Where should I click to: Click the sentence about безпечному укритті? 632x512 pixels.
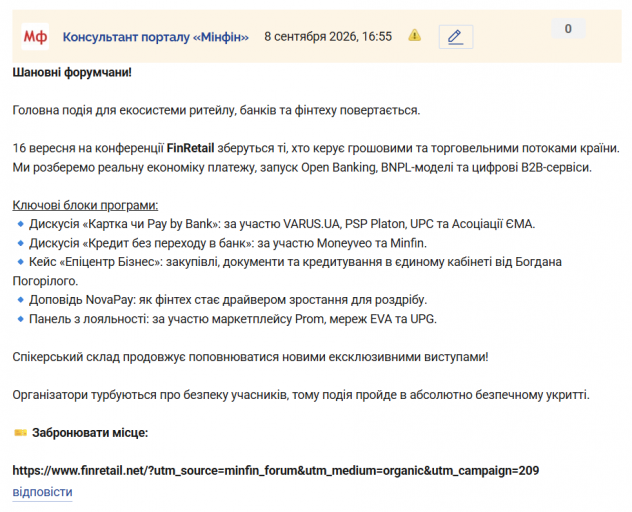coord(301,395)
